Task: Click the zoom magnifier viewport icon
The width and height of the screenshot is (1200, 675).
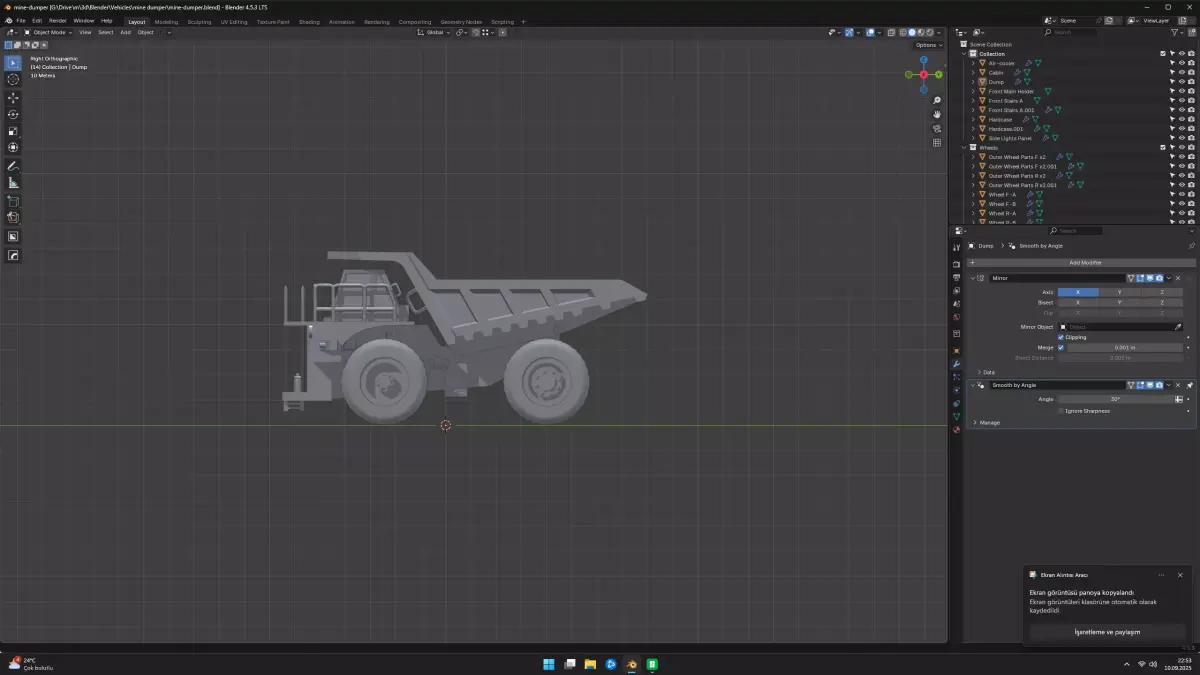Action: tap(937, 100)
